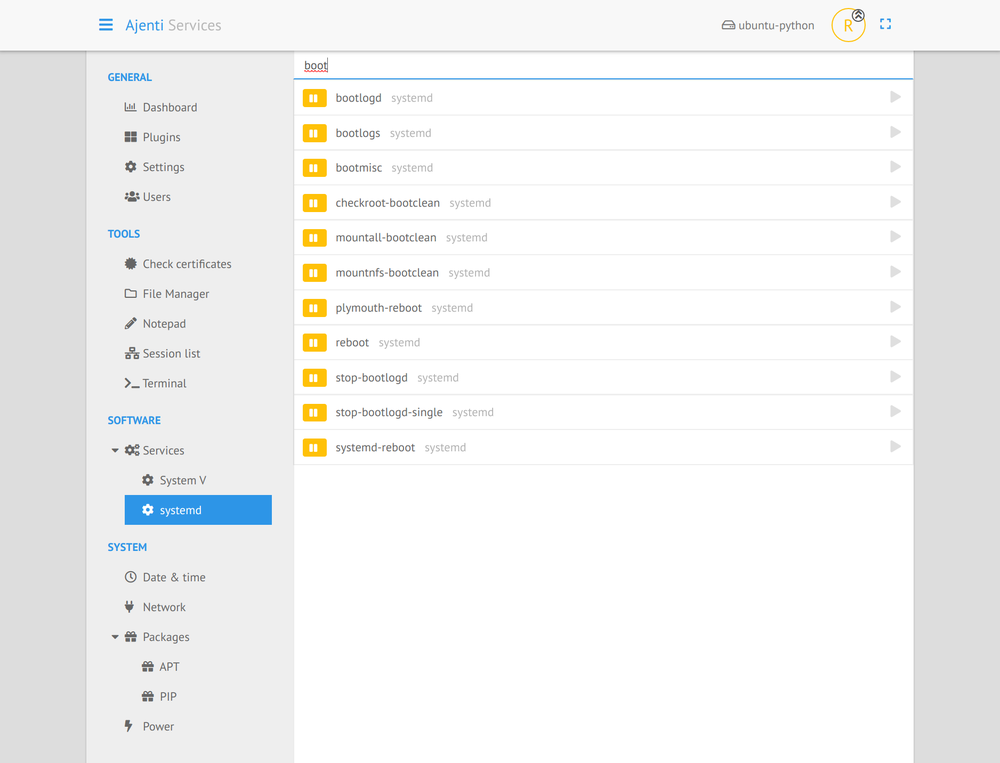Start the mountnfs-bootclean service
Screen dimensions: 1000x763
[x=895, y=272]
